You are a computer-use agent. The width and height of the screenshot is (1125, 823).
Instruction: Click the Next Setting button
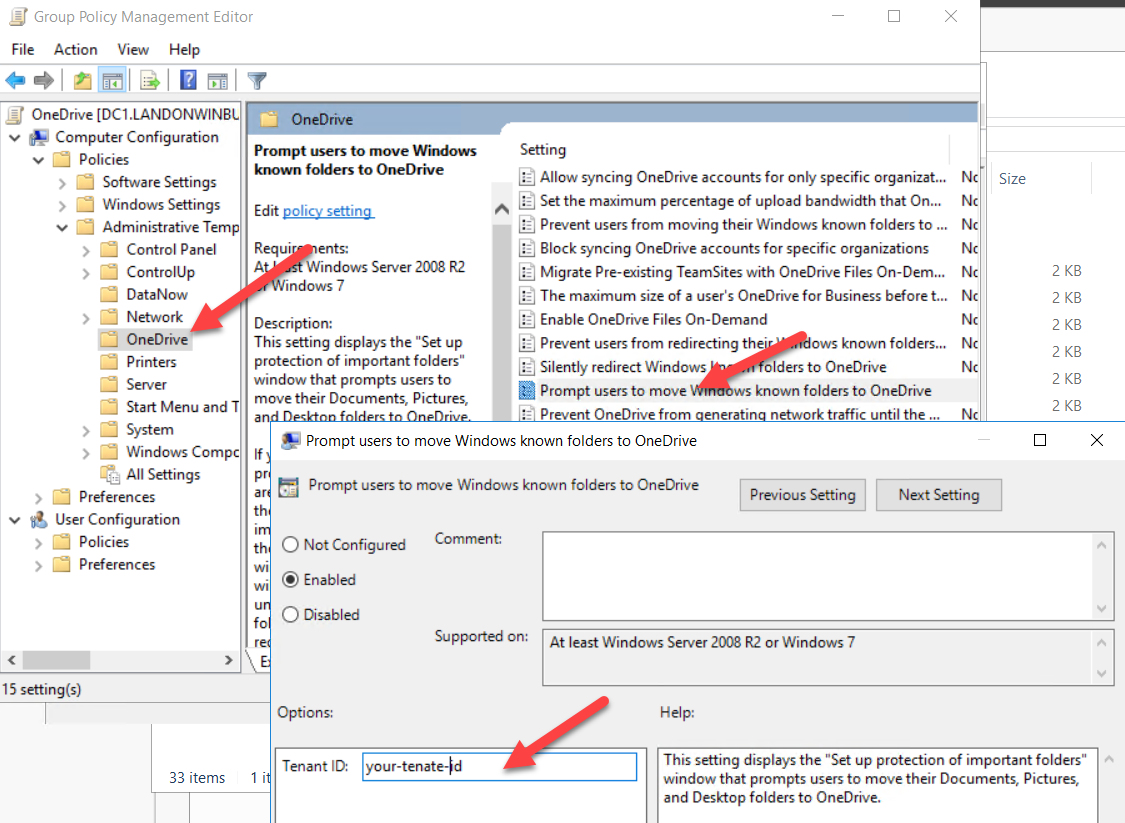coord(938,494)
